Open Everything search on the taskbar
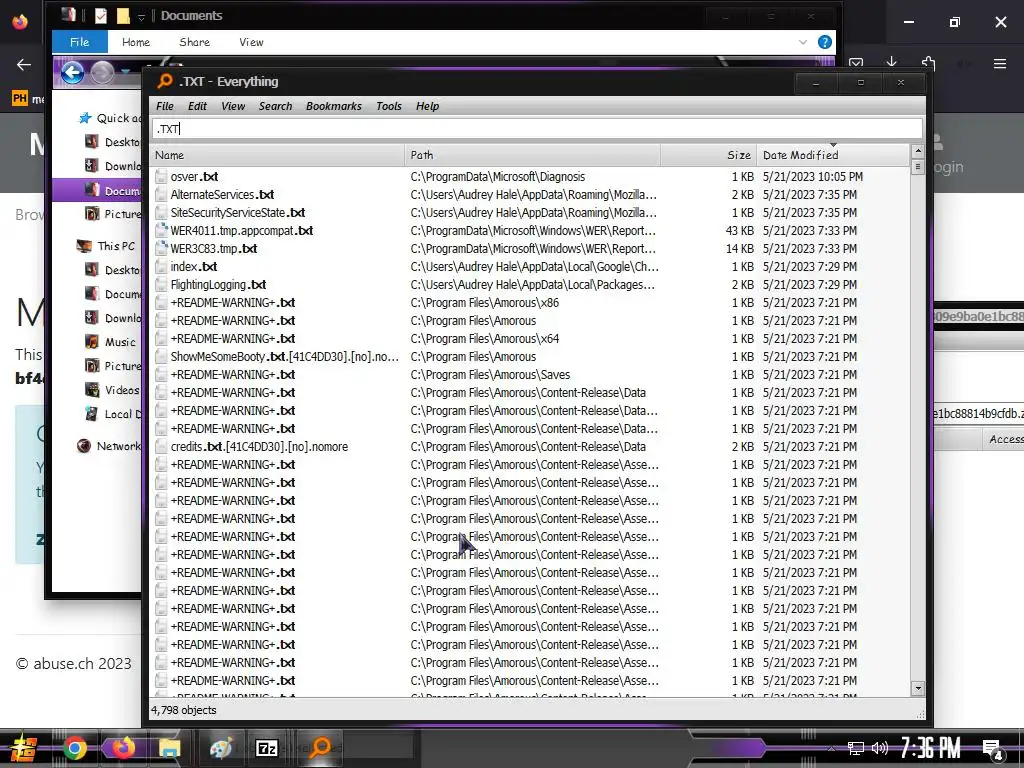This screenshot has height=768, width=1024. [x=320, y=747]
